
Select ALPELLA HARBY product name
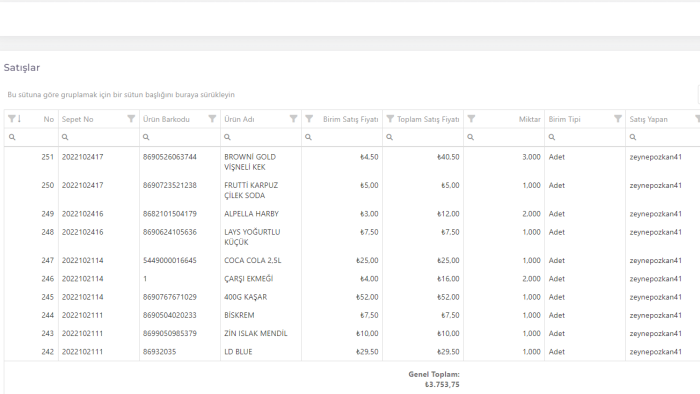[x=251, y=214]
